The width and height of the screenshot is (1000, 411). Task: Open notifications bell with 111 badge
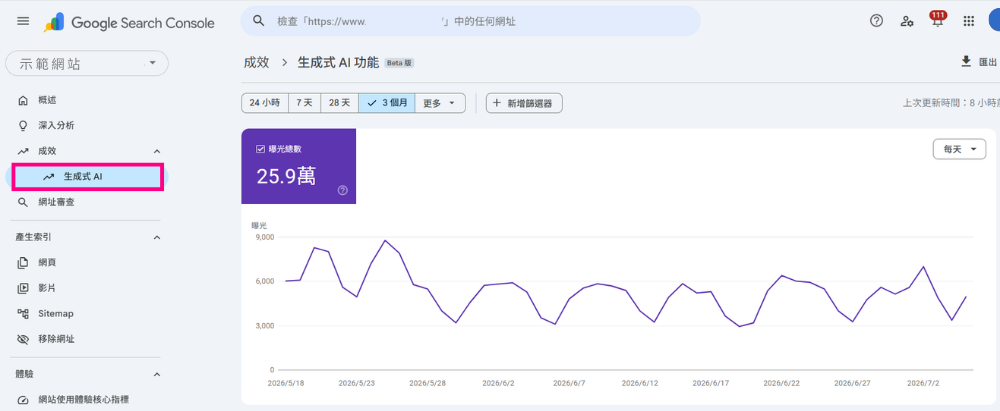pyautogui.click(x=938, y=19)
